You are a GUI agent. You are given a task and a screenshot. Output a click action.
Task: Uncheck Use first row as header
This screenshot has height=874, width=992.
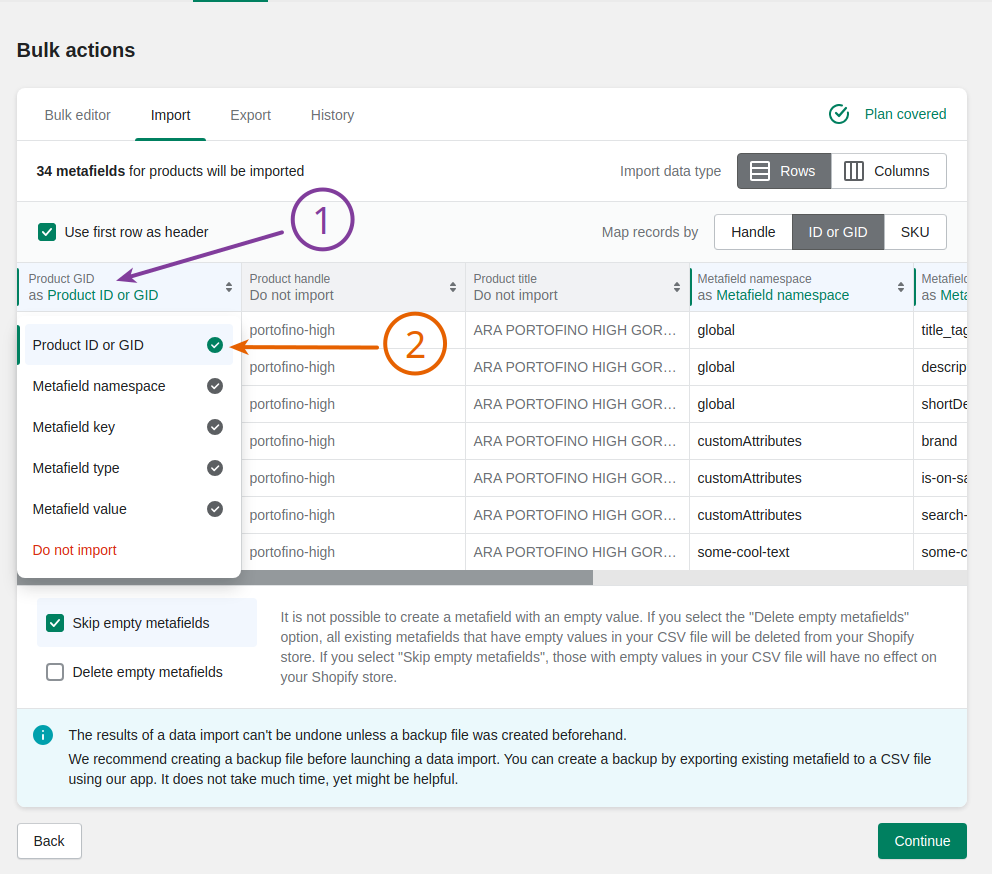pyautogui.click(x=47, y=230)
